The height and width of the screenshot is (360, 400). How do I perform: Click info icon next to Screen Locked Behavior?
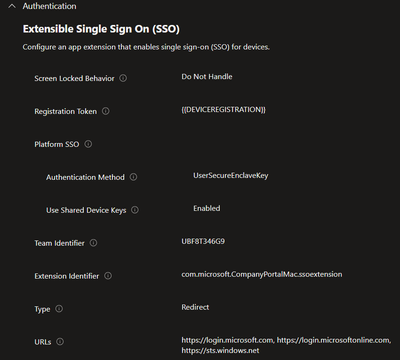(123, 78)
